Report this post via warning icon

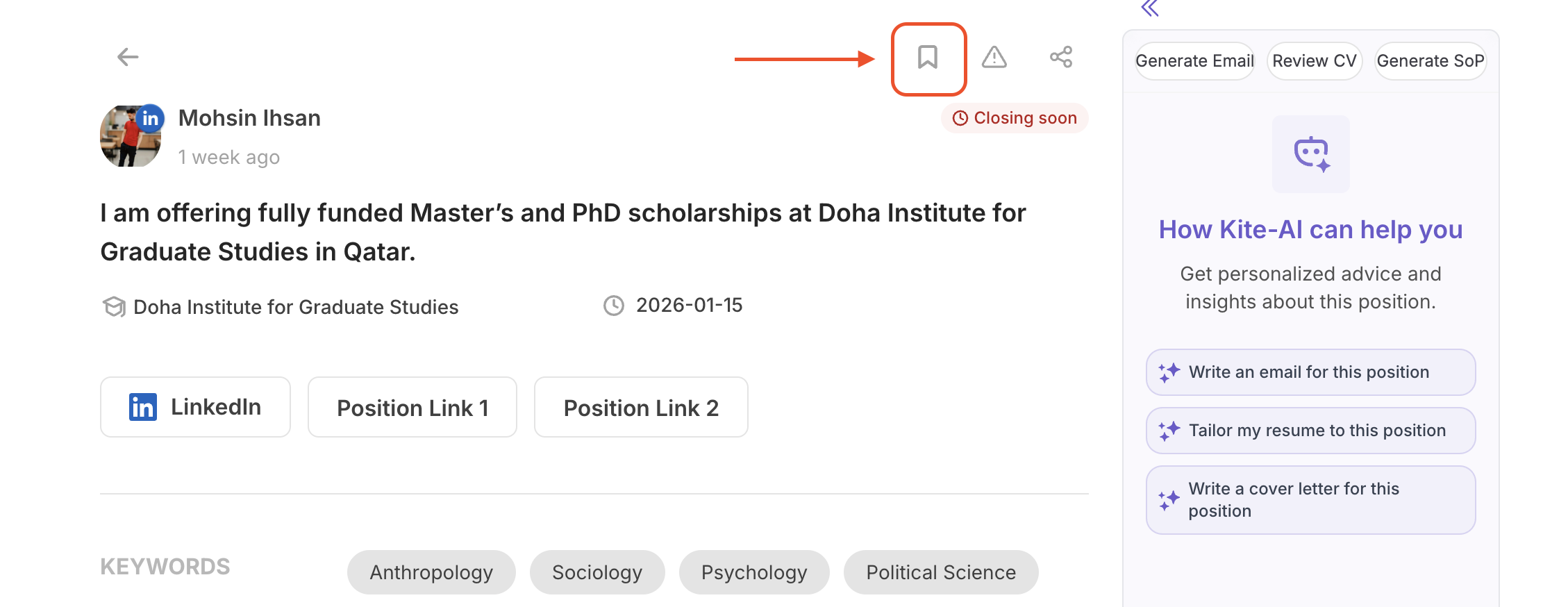(994, 57)
